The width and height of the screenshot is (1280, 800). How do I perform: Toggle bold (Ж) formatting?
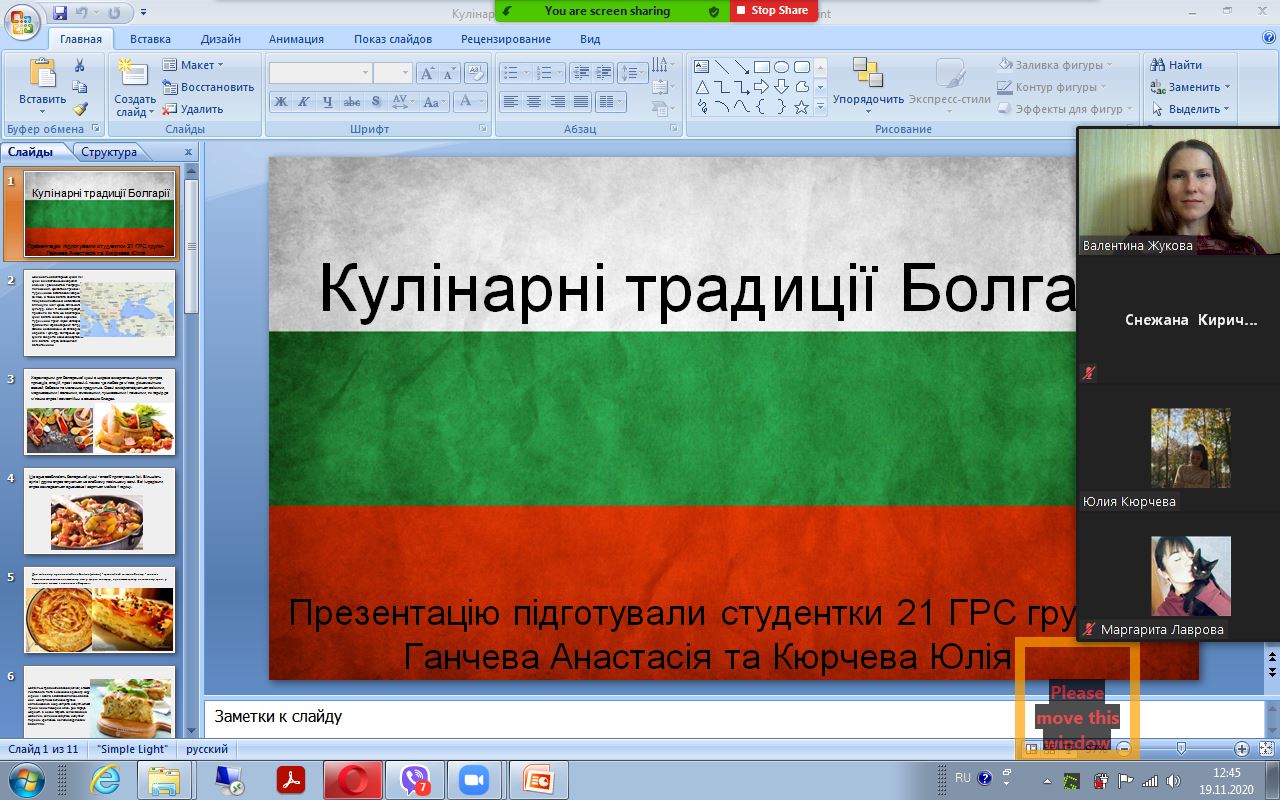[281, 102]
